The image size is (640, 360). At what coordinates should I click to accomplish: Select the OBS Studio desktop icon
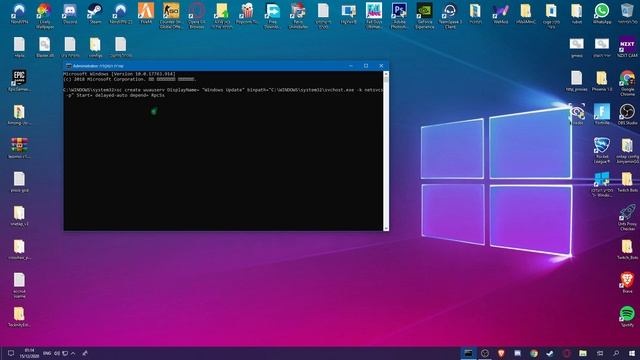pos(627,114)
